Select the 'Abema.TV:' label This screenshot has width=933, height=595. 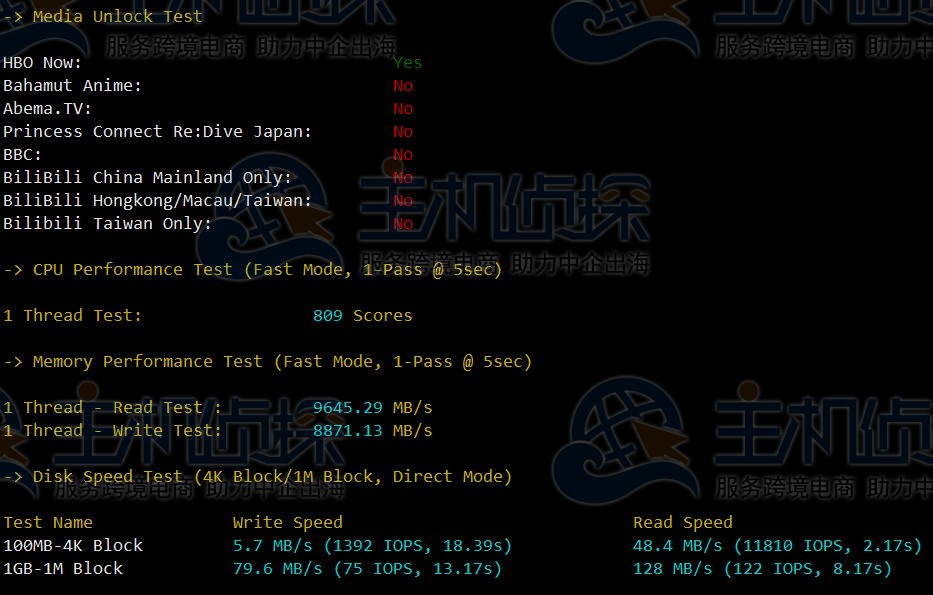point(48,109)
